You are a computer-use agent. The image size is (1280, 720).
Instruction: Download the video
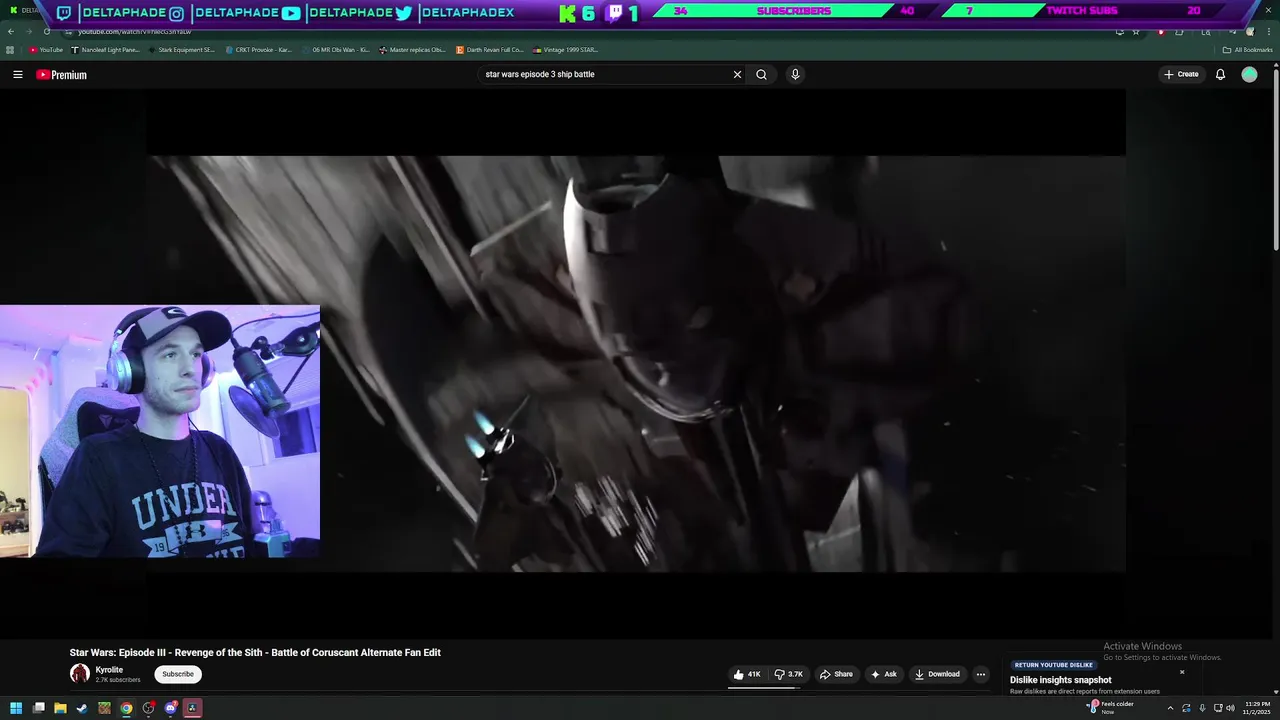point(937,674)
